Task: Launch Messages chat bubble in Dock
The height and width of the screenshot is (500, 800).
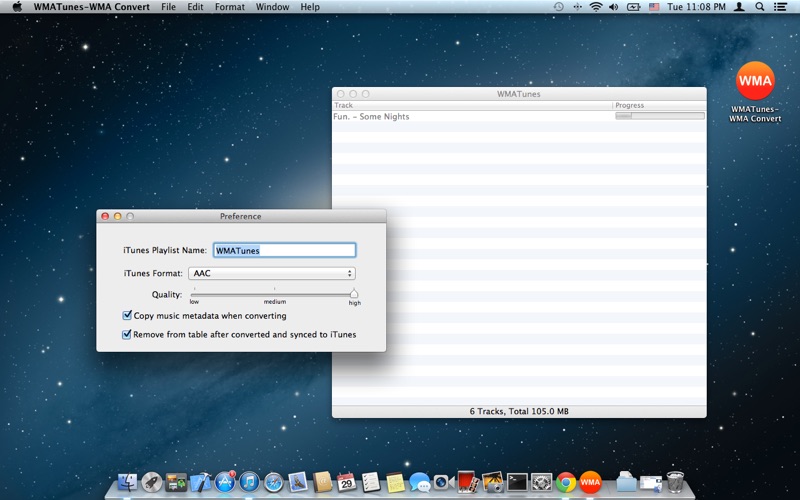Action: pyautogui.click(x=419, y=482)
